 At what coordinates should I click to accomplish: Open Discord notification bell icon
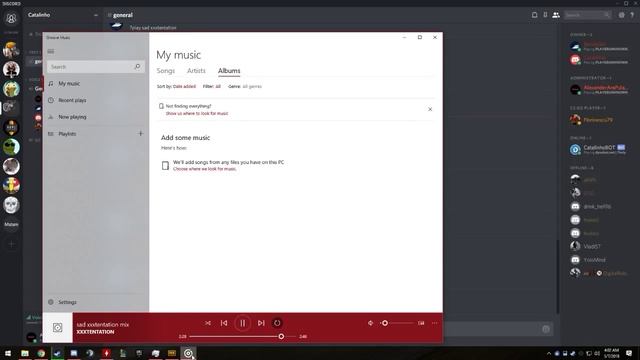pos(534,15)
